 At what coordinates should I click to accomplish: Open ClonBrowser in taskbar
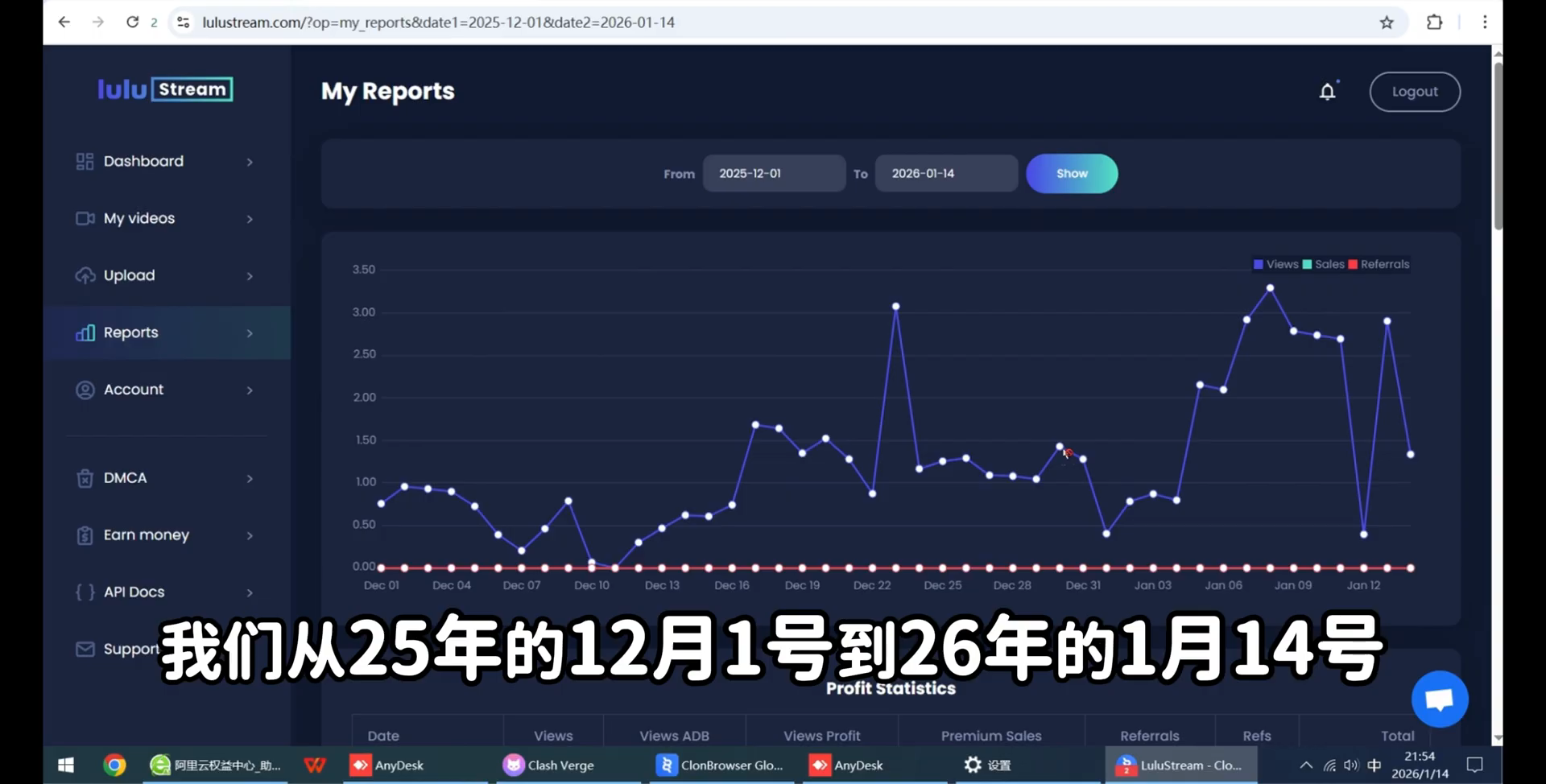click(x=721, y=765)
